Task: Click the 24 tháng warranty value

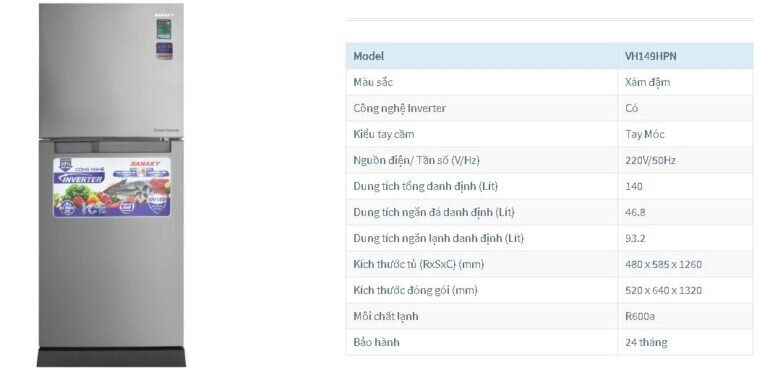Action: click(646, 342)
